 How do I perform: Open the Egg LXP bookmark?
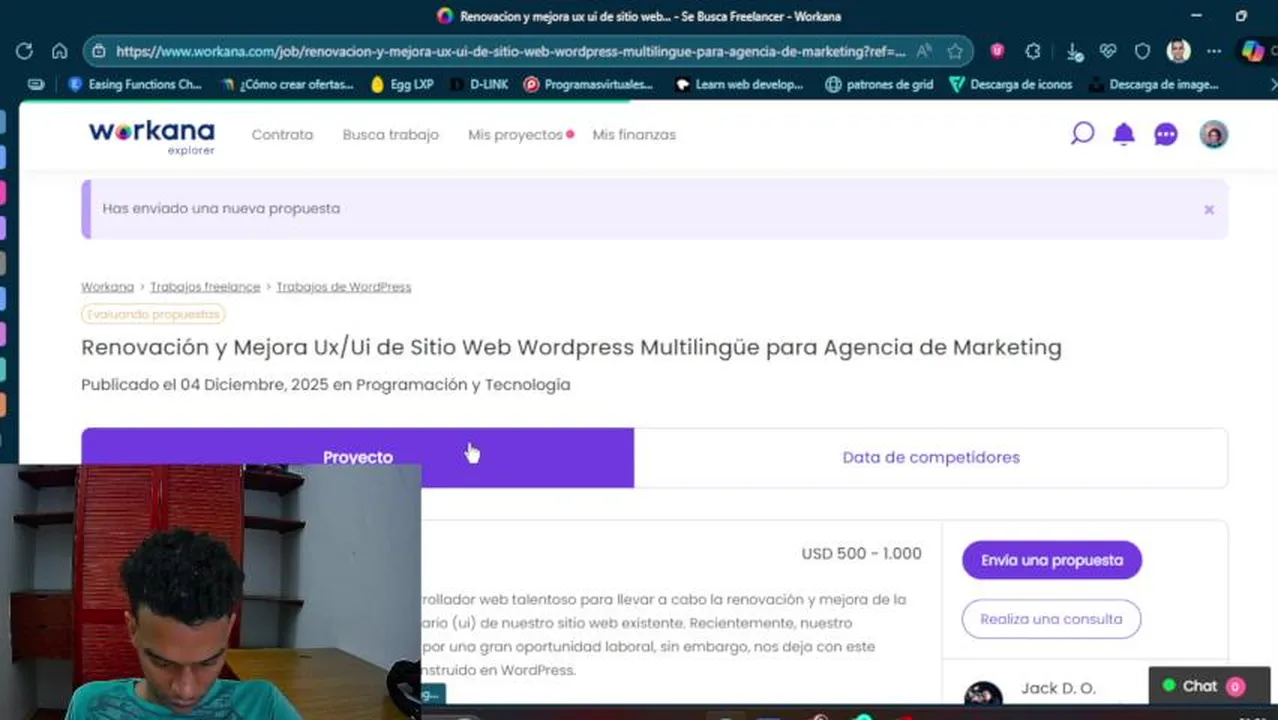(x=402, y=85)
